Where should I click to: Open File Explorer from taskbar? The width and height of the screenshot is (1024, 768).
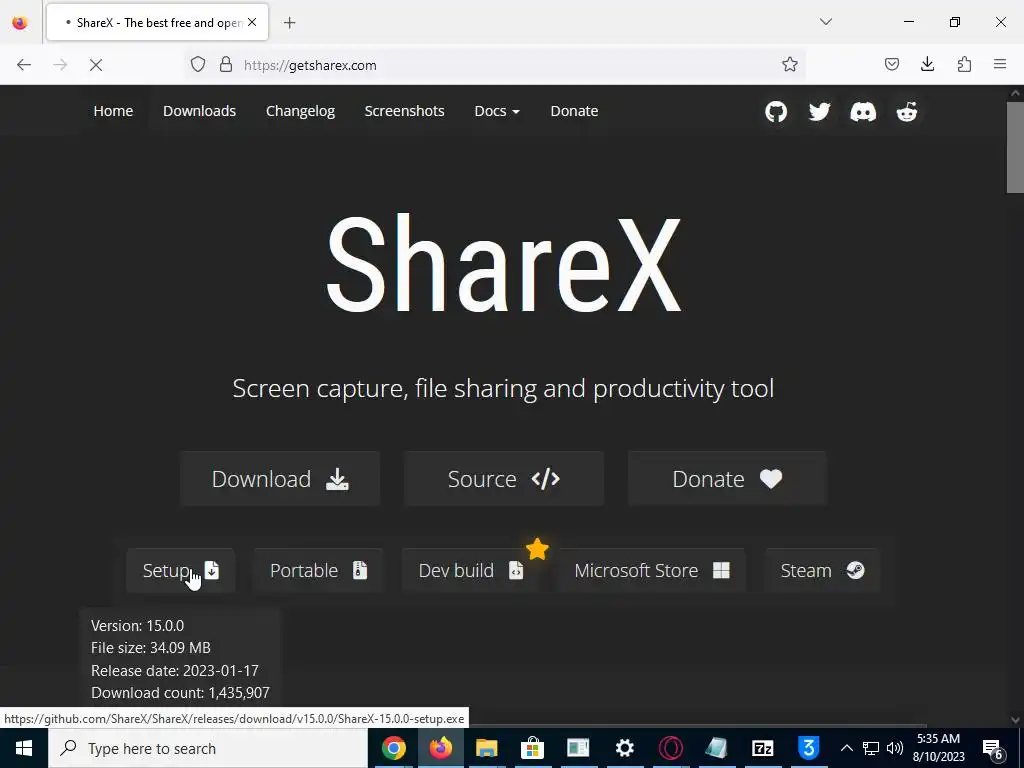(487, 748)
